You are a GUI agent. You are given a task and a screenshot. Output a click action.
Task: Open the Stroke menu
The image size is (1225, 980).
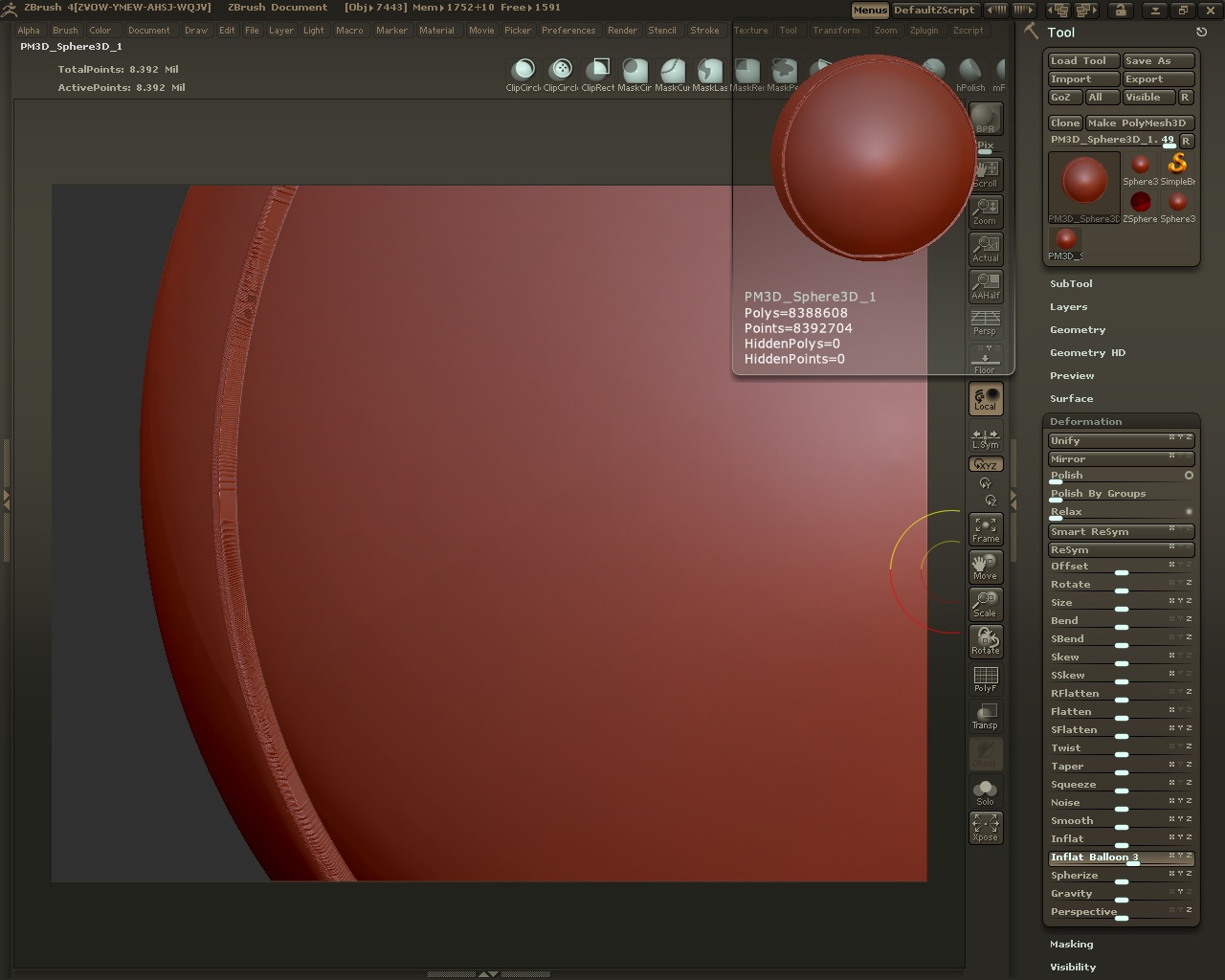(704, 30)
